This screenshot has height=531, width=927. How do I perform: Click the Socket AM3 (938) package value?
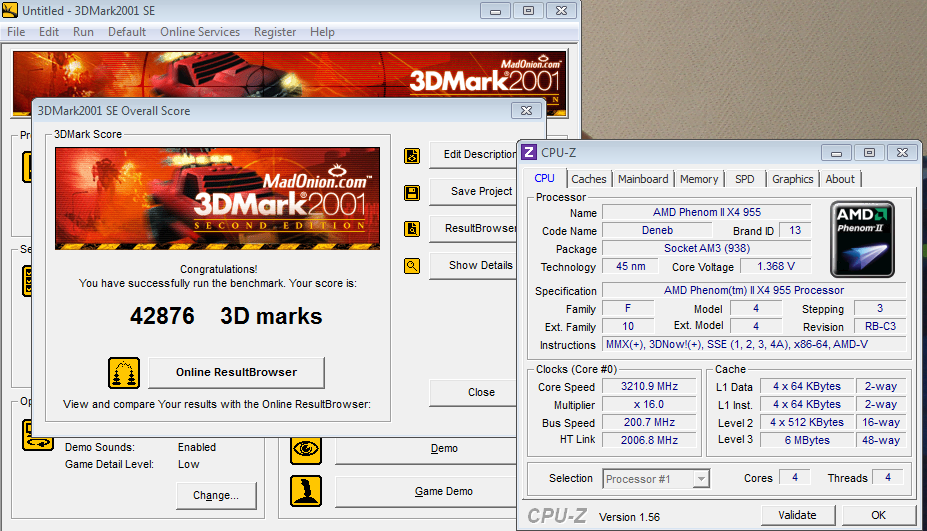(x=706, y=248)
